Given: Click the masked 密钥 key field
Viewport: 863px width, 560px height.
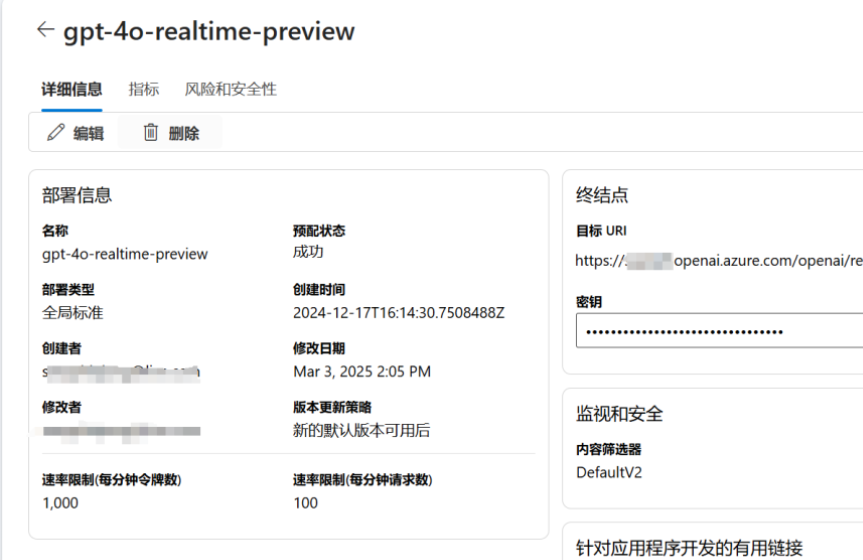Looking at the screenshot, I should point(719,330).
